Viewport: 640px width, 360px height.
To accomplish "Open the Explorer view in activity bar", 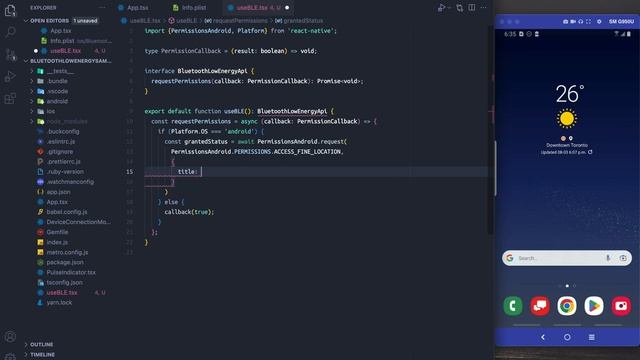I will 10,10.
